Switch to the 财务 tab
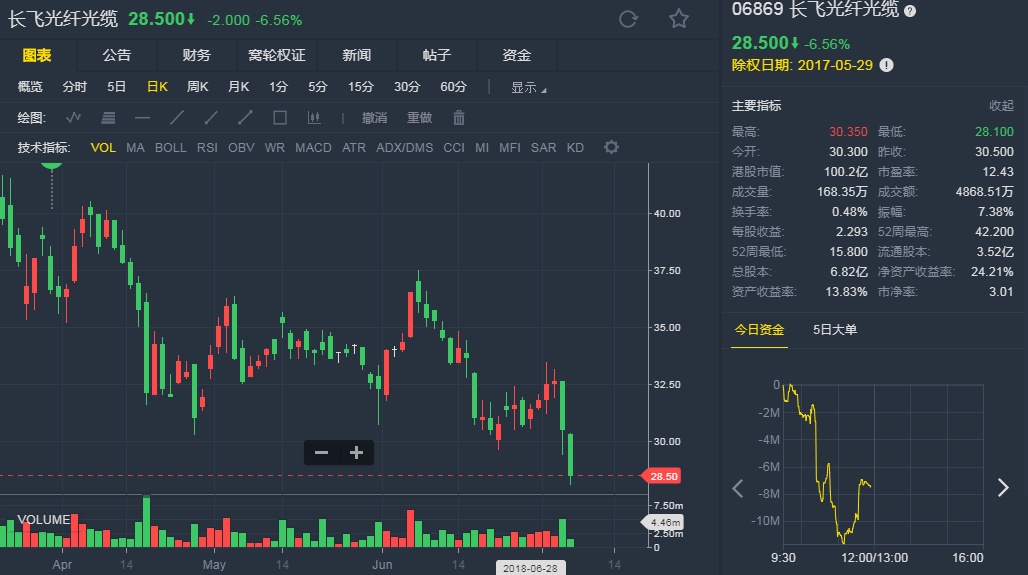 [x=197, y=55]
